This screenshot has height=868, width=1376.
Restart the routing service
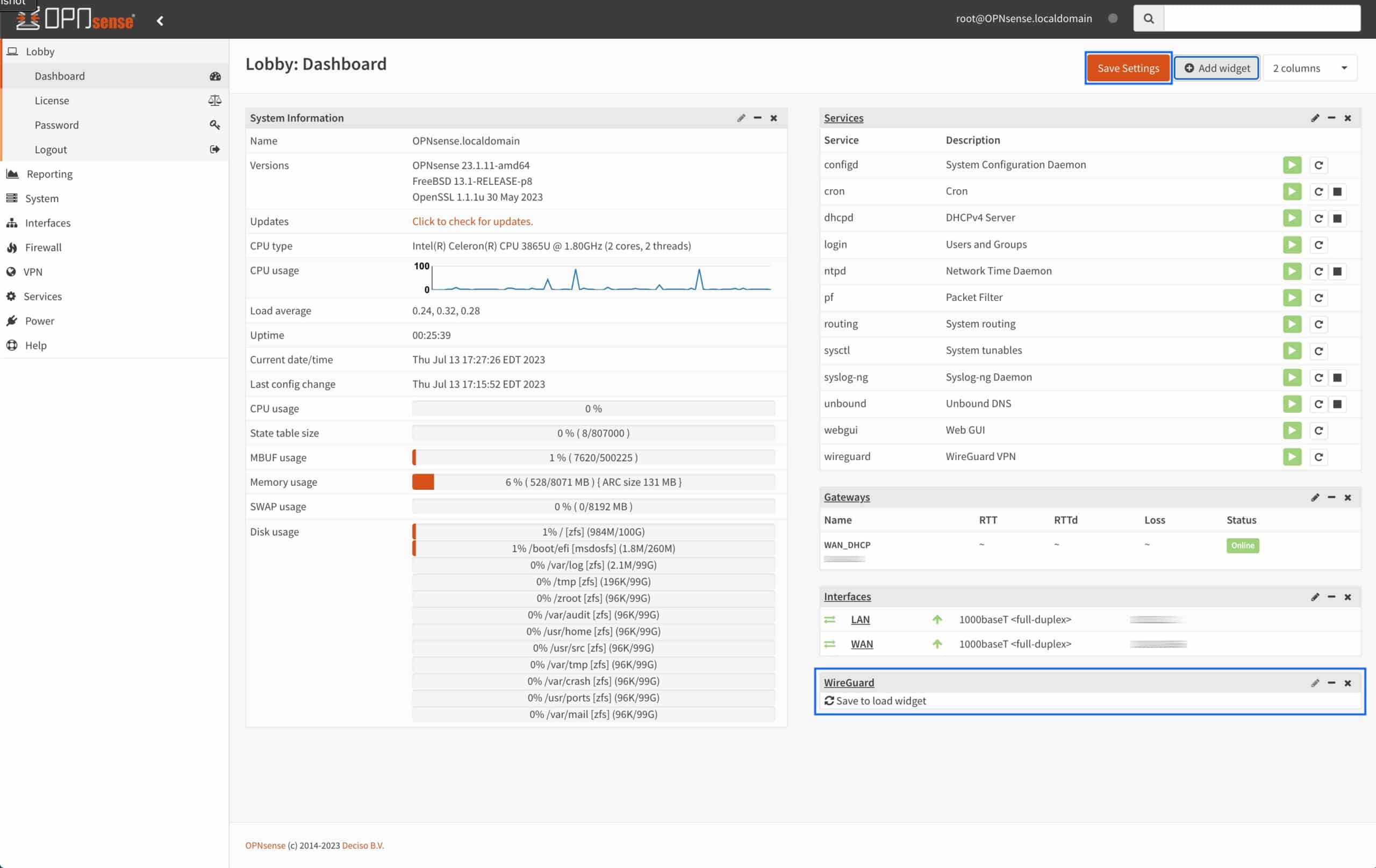1318,324
